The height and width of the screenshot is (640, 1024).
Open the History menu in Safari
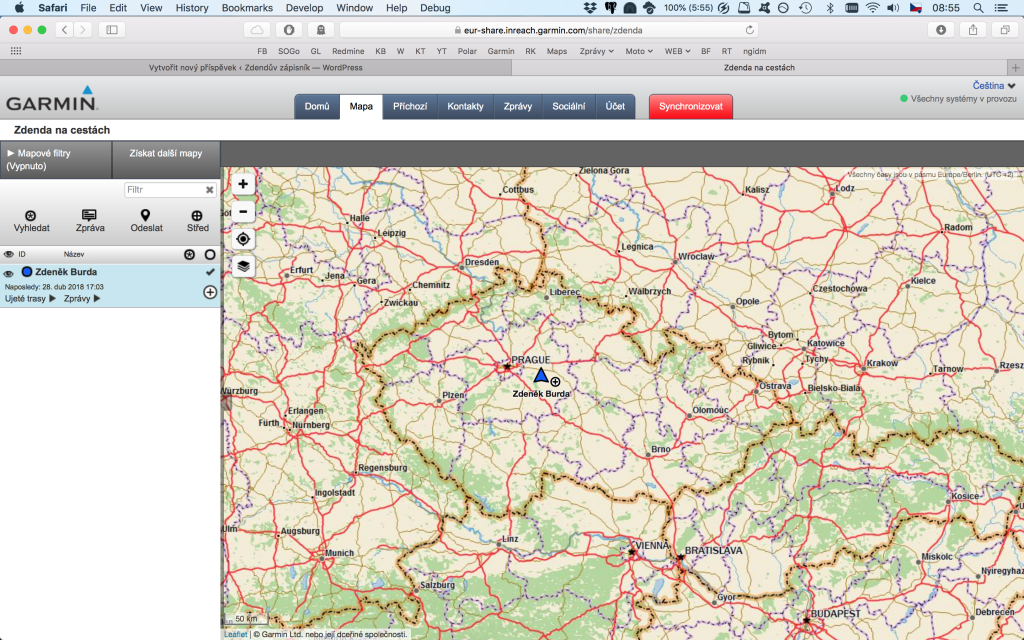[192, 8]
